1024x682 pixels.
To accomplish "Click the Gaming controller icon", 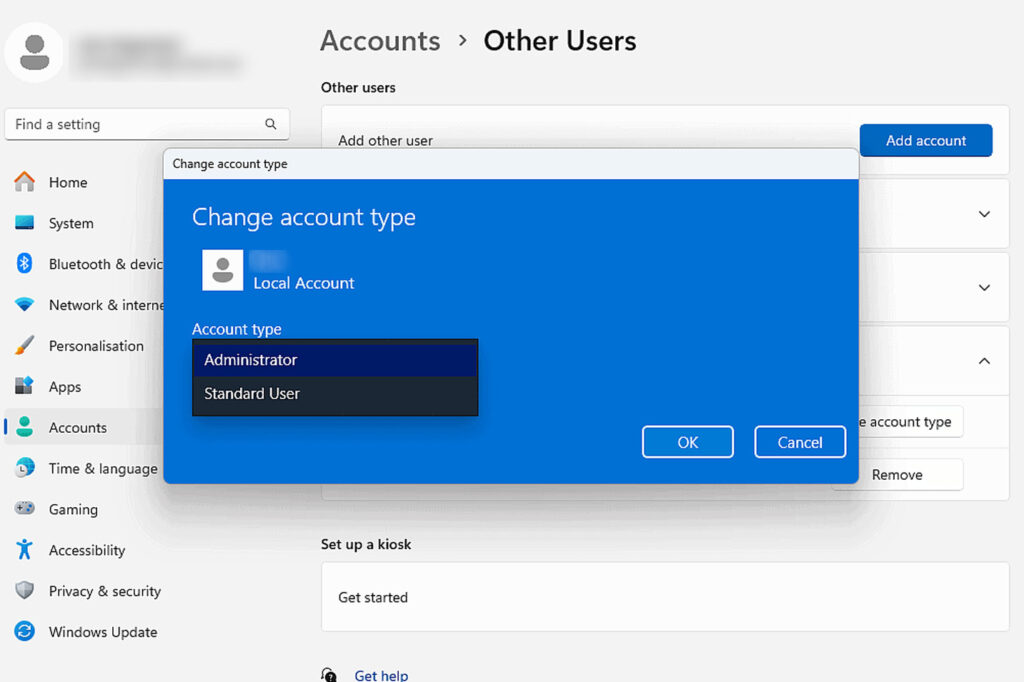I will point(25,508).
